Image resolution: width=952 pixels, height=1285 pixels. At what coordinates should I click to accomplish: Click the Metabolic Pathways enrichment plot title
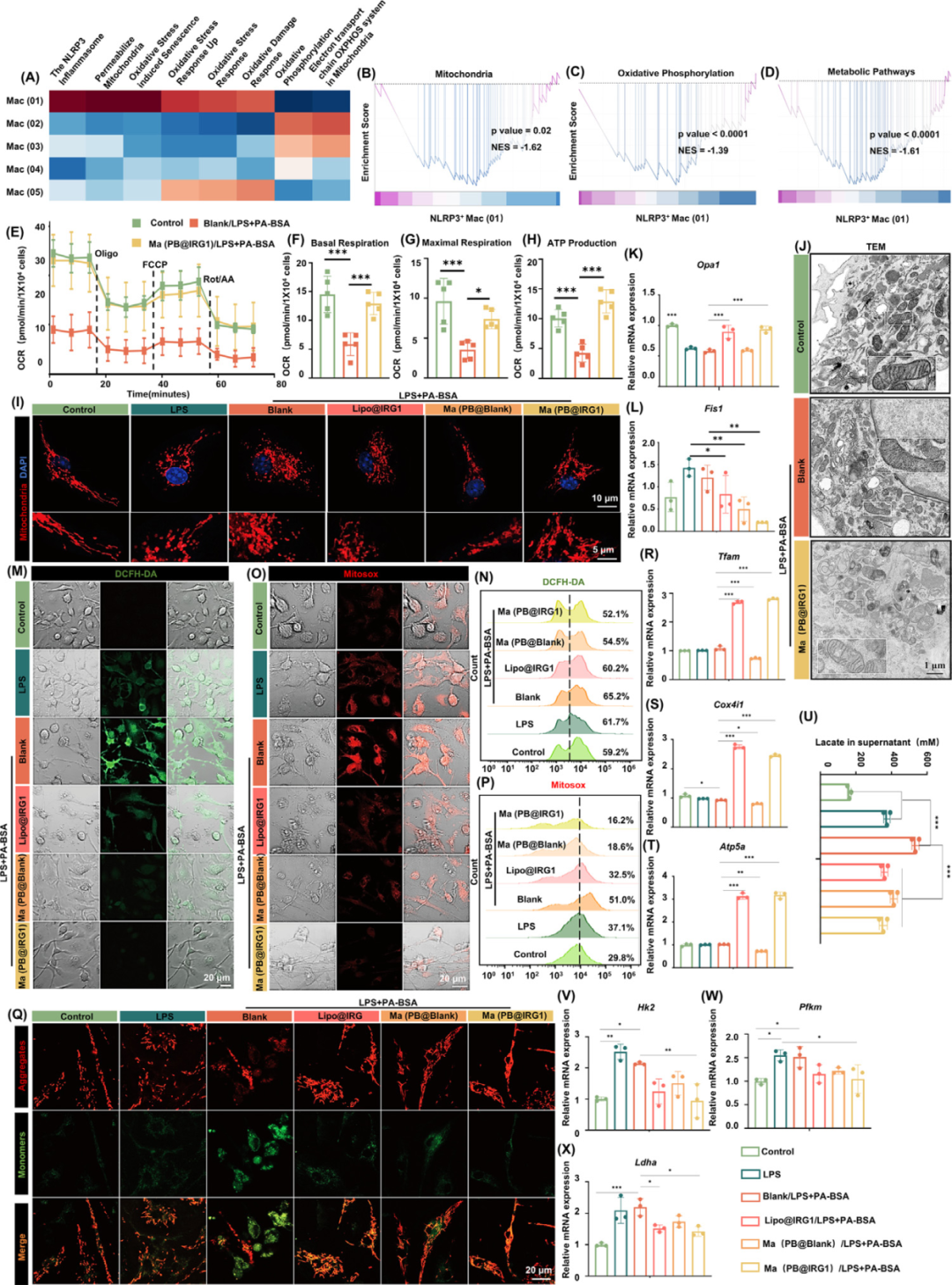(x=870, y=71)
